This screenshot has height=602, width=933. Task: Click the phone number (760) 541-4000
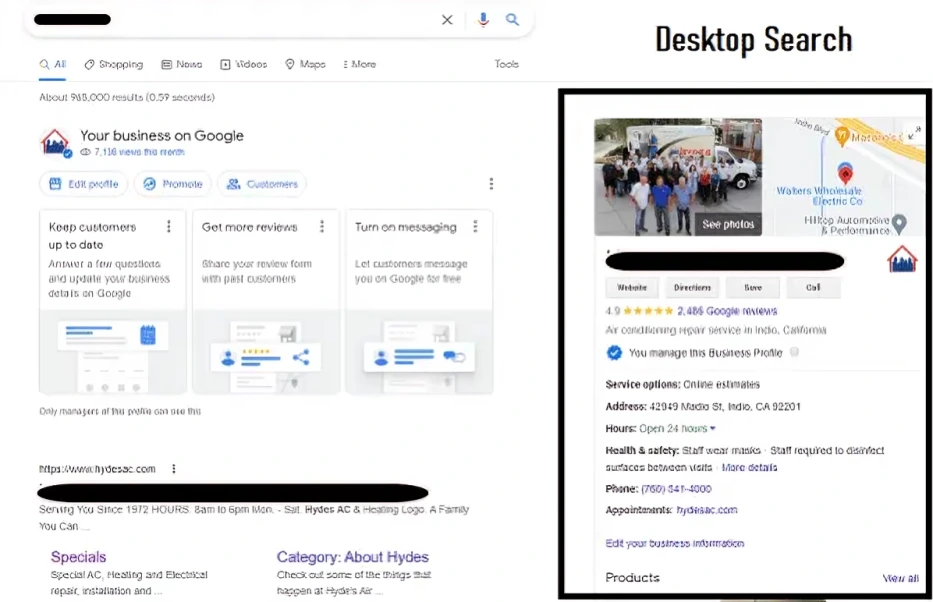click(676, 489)
